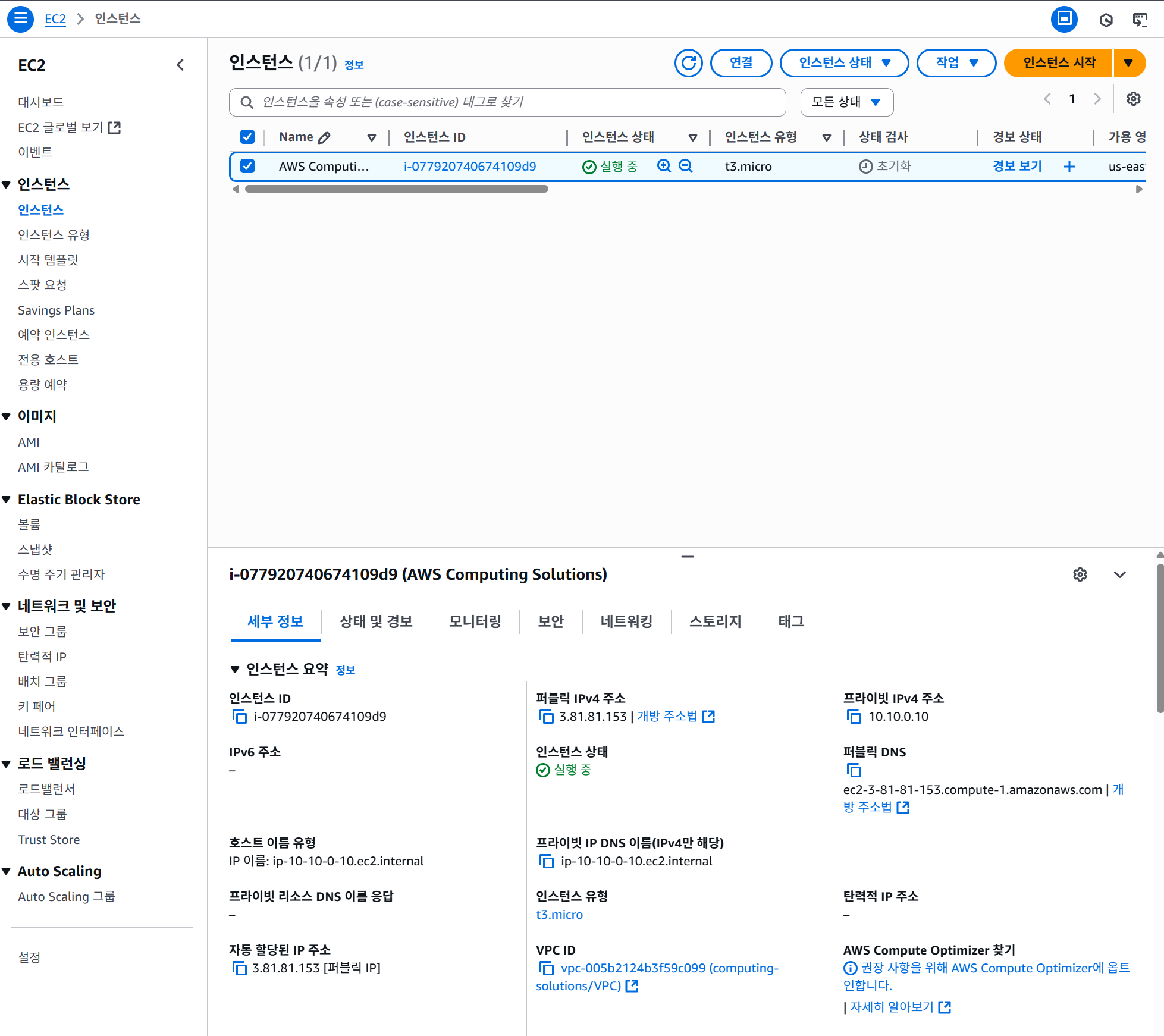The image size is (1164, 1036).
Task: Click the zoom-in filter icon beside 실행 중
Action: tap(664, 166)
